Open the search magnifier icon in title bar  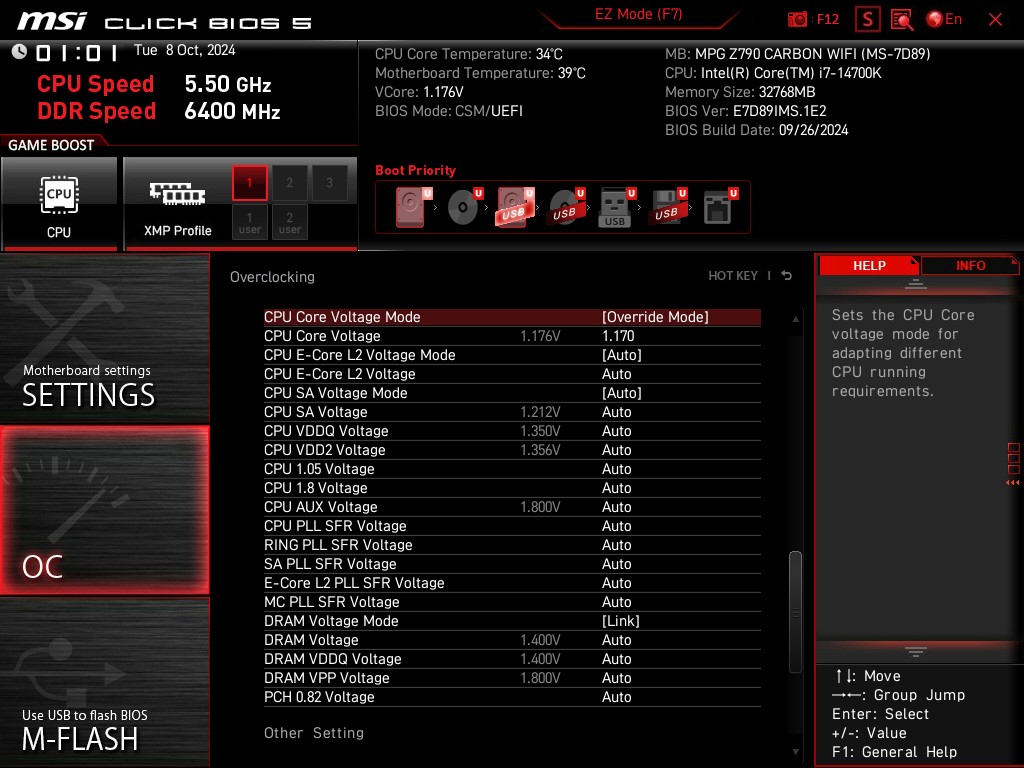click(x=900, y=18)
